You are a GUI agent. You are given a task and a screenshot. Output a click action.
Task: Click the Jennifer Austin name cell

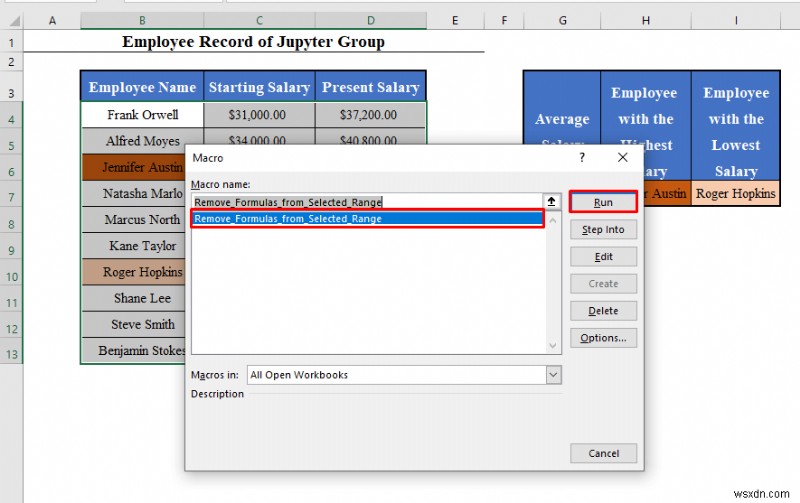point(134,167)
